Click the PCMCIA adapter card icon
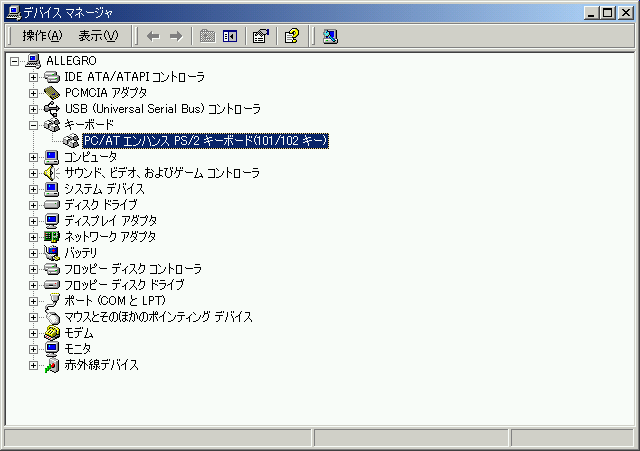 (52, 93)
